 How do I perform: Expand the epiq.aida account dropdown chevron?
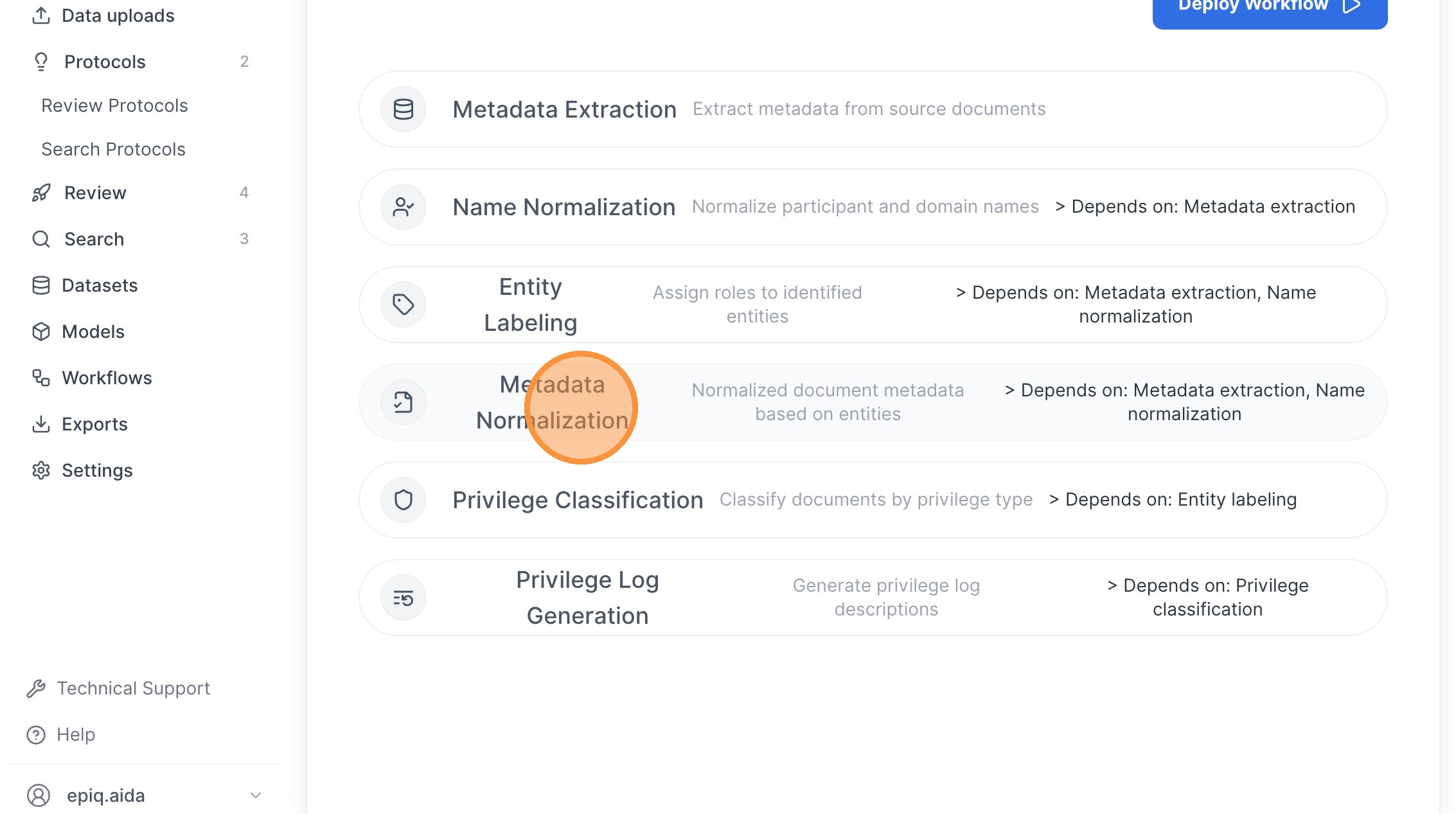pyautogui.click(x=255, y=795)
